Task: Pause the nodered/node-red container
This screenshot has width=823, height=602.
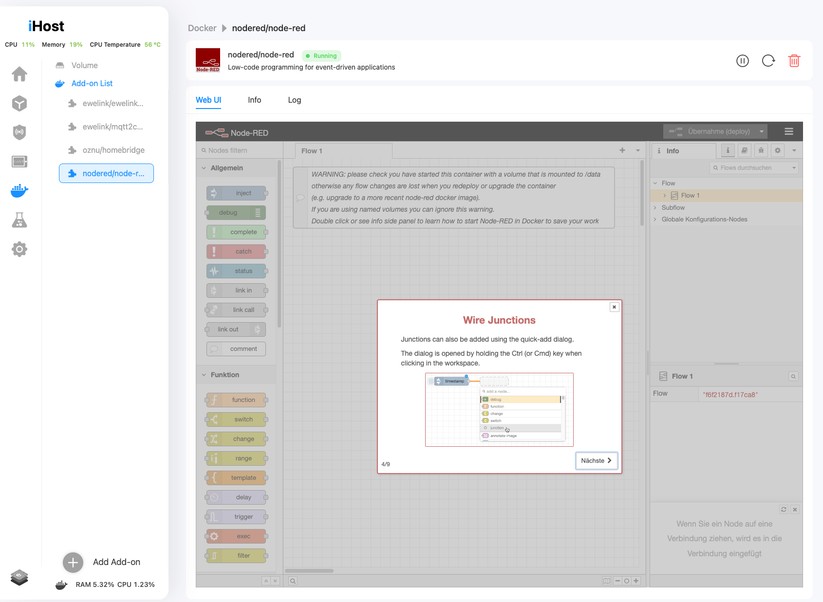Action: pos(742,61)
